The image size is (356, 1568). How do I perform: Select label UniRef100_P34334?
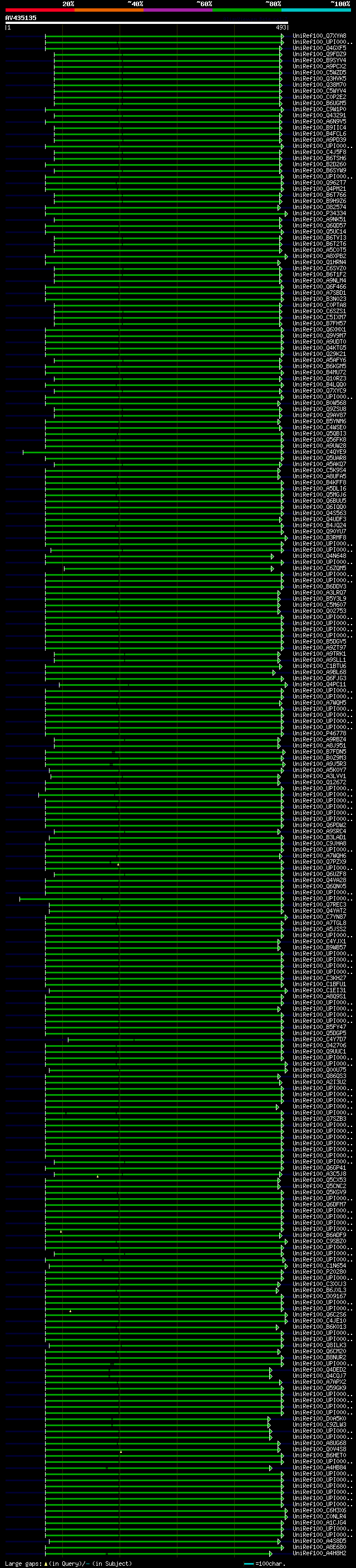click(319, 213)
